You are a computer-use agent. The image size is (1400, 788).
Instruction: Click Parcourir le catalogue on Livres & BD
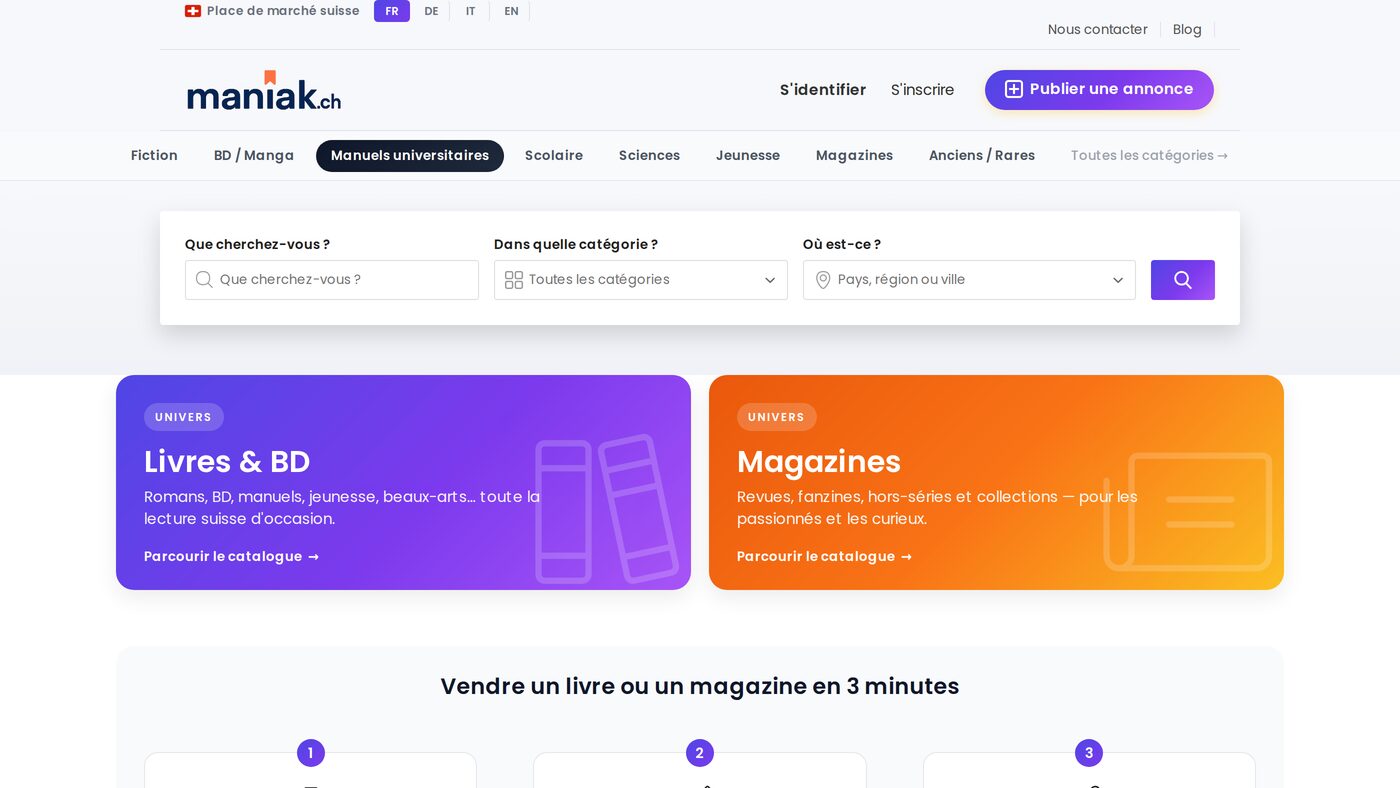(231, 557)
